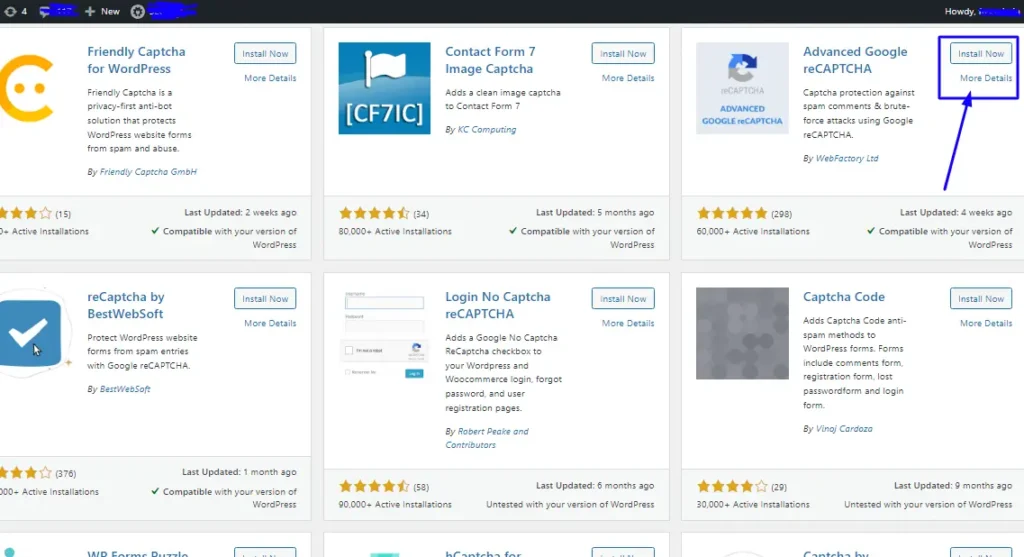The height and width of the screenshot is (557, 1024).
Task: Open More Details for Advanced Google reCAPTCHA
Action: pos(985,78)
